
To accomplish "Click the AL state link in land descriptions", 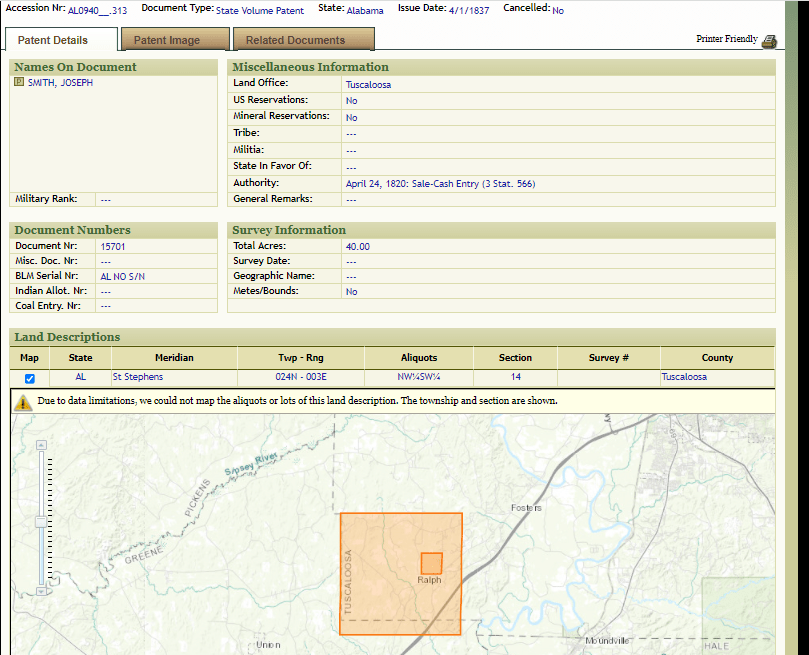I will 81,377.
